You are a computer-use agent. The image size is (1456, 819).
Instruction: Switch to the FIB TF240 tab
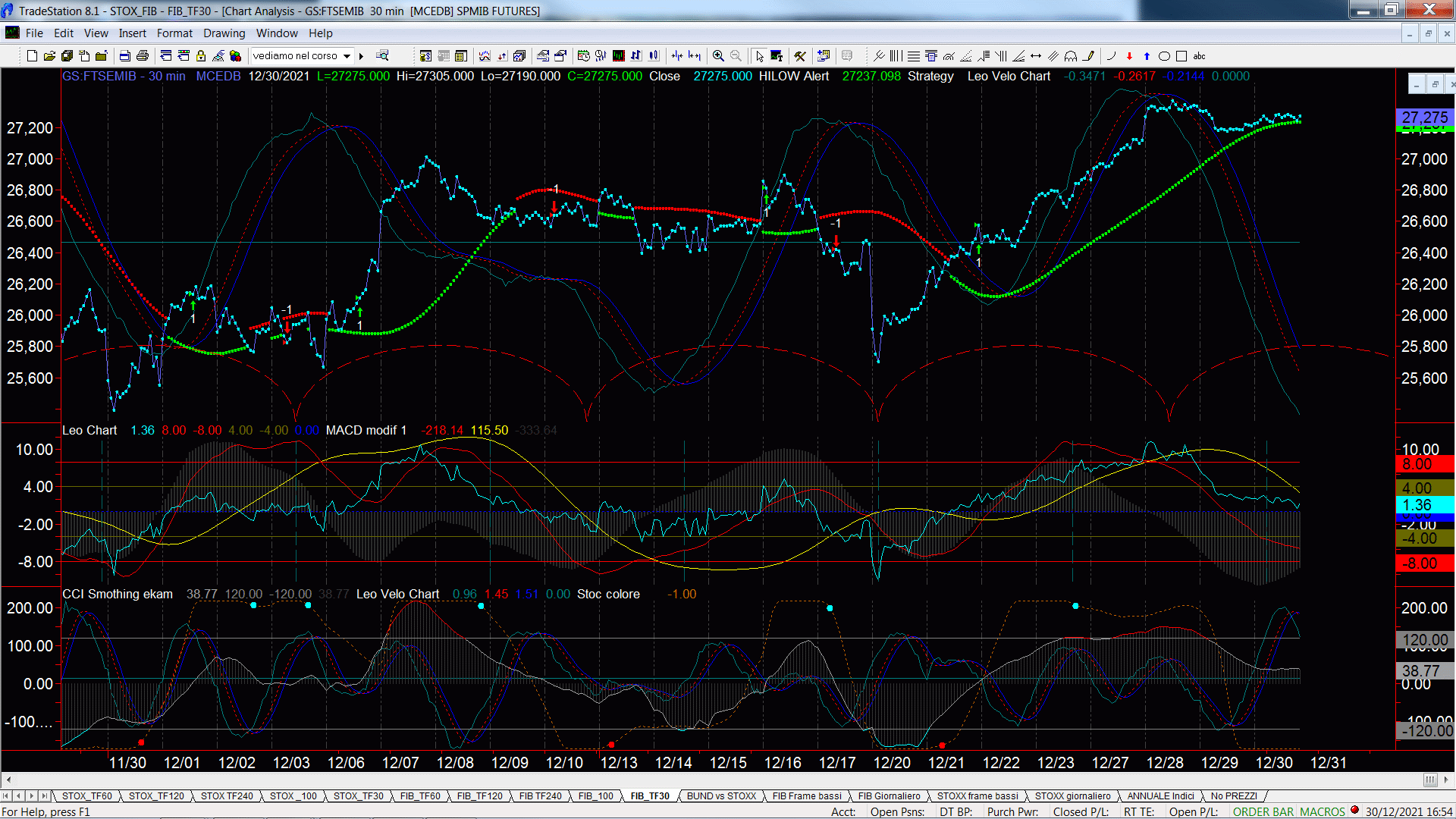(541, 795)
